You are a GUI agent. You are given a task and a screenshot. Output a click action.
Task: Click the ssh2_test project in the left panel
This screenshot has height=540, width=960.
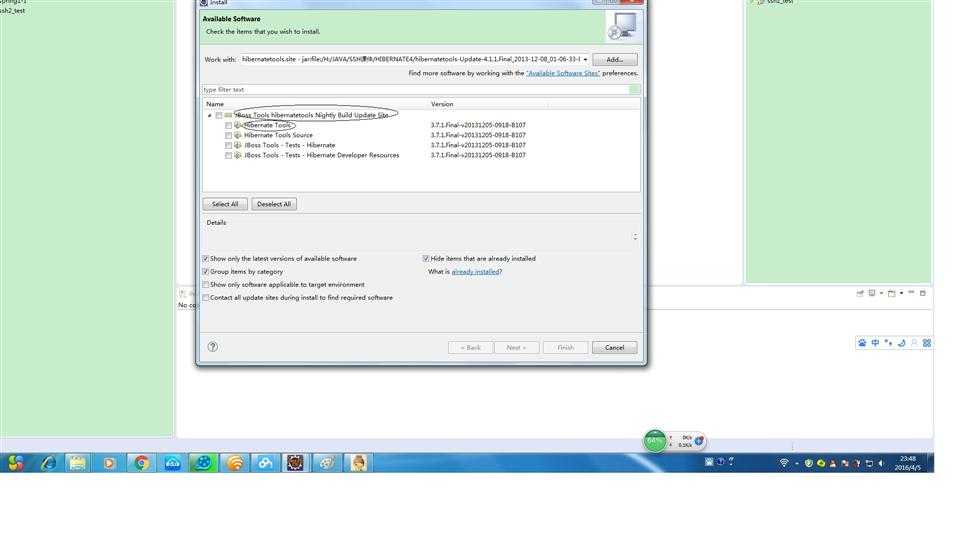pyautogui.click(x=12, y=10)
